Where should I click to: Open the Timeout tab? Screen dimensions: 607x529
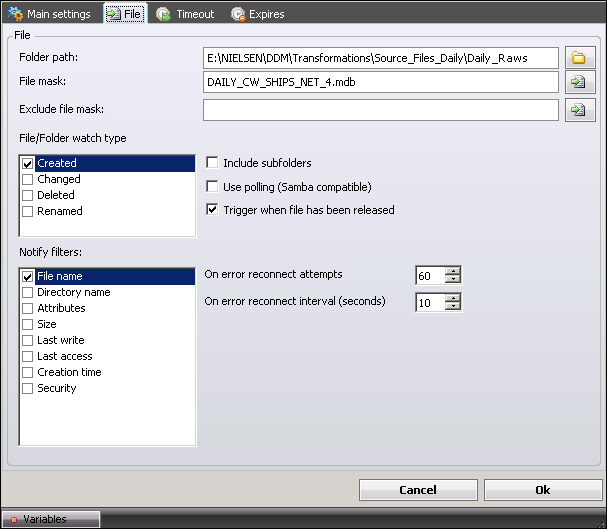click(185, 14)
